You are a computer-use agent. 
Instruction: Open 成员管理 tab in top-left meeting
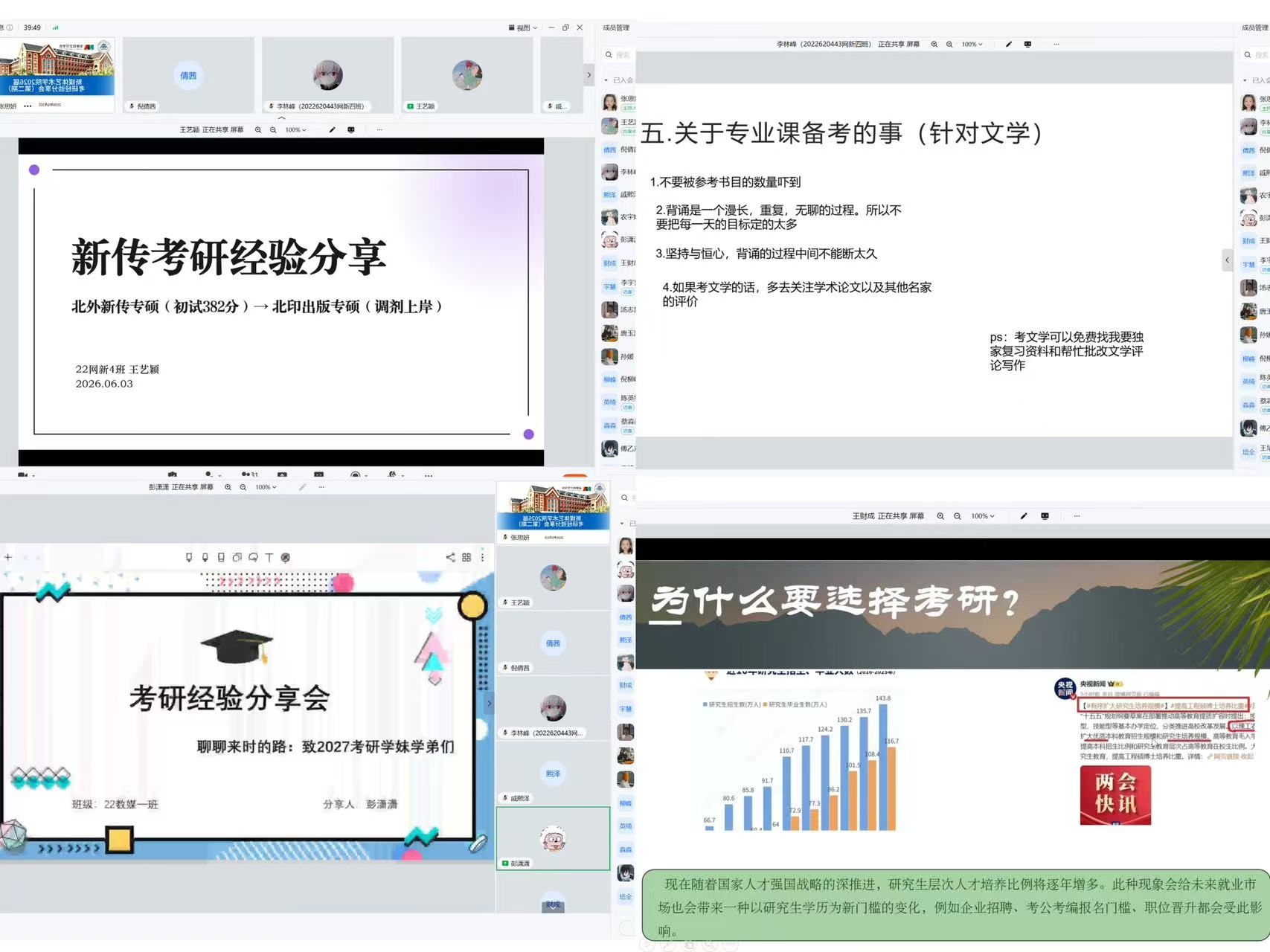click(616, 28)
